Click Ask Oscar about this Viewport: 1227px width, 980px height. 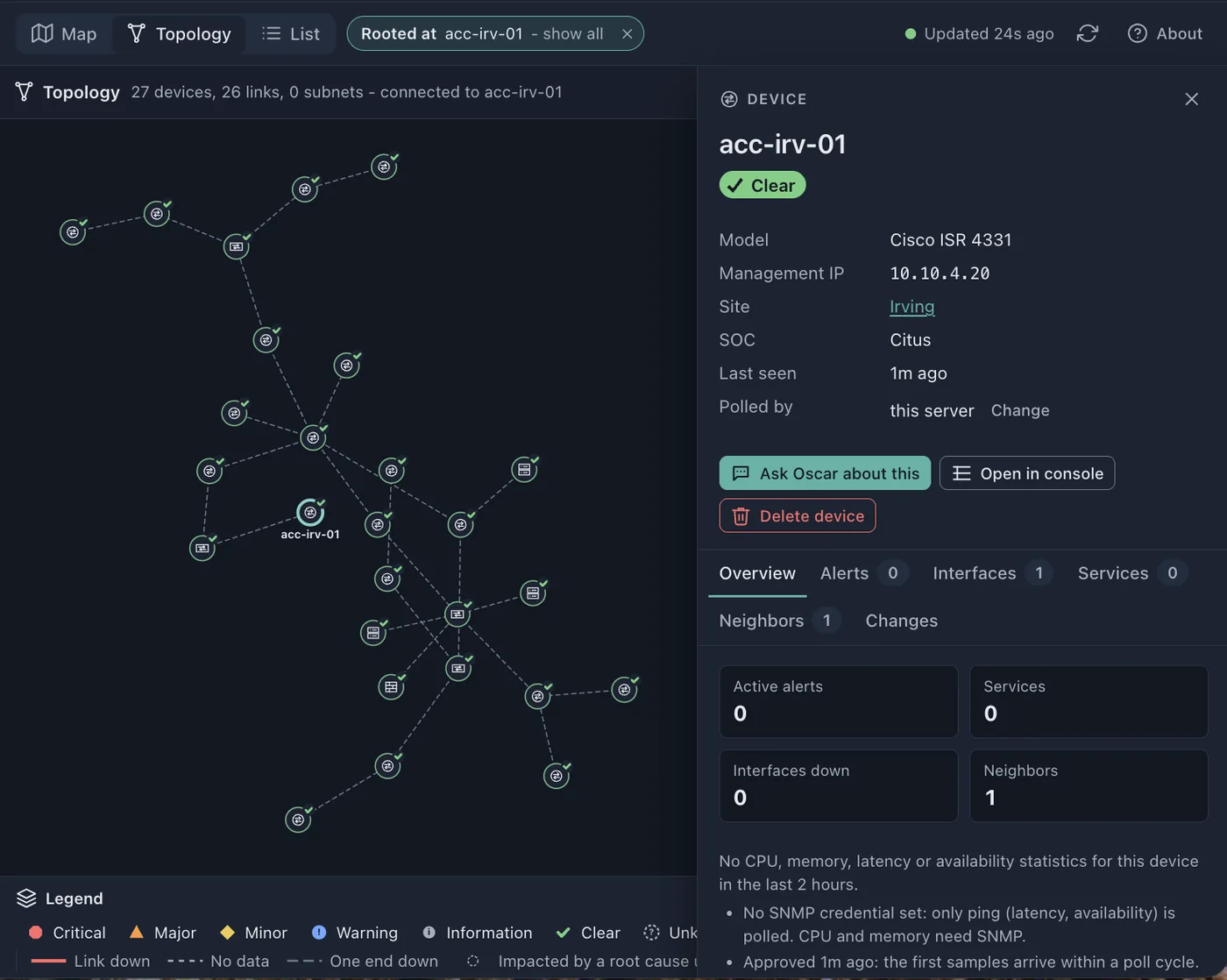pos(825,473)
